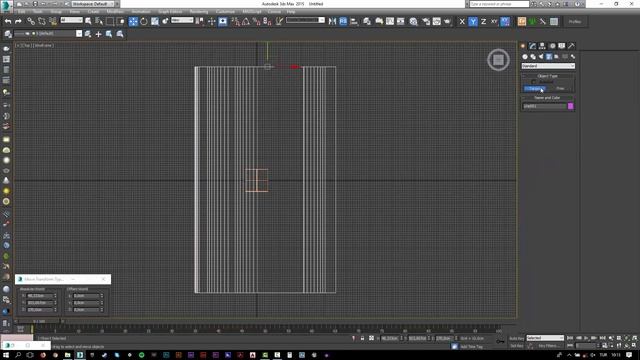This screenshot has height=360, width=640.
Task: Open the selection filter dropdown
Action: point(71,20)
